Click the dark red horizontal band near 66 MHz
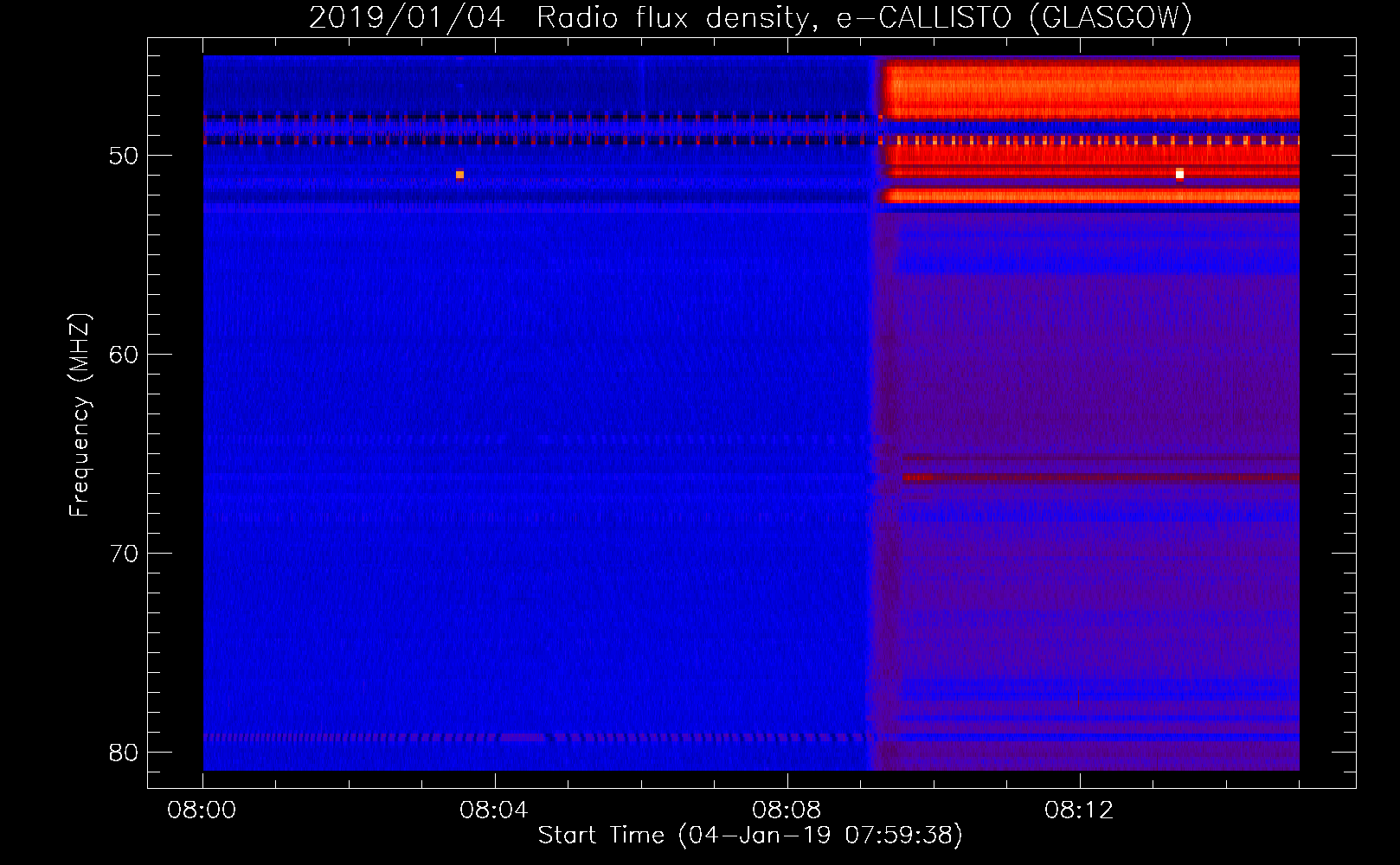 1101,477
